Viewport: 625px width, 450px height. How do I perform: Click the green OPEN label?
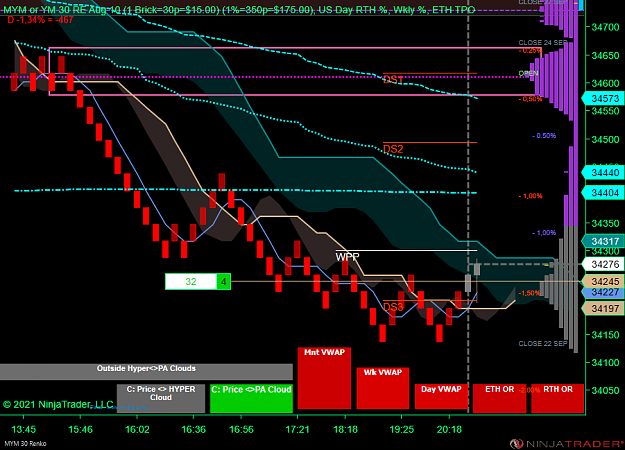529,73
